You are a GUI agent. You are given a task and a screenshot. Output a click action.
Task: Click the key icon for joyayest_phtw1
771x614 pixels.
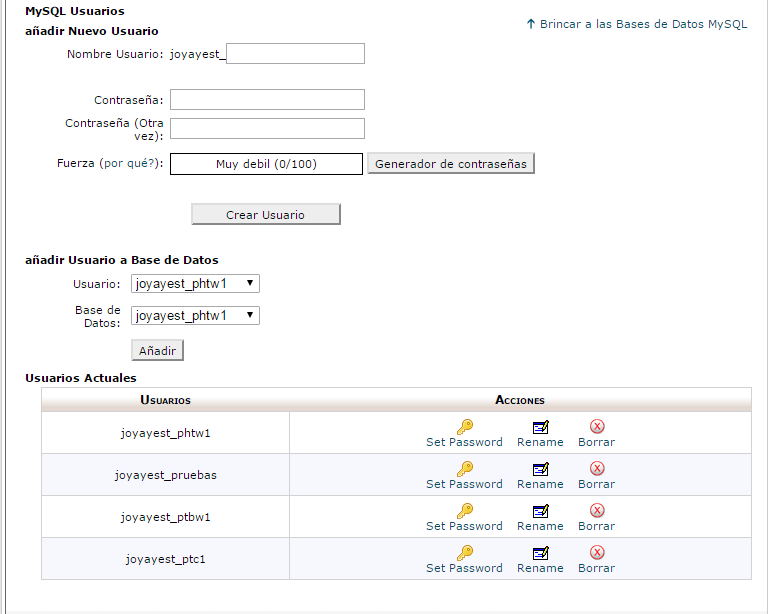click(x=465, y=427)
